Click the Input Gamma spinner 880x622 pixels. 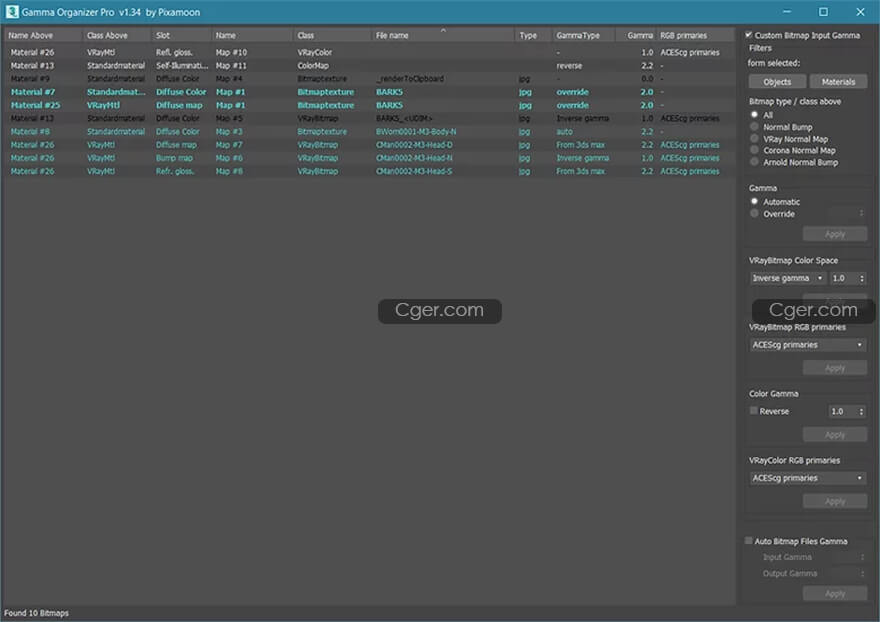[x=847, y=557]
